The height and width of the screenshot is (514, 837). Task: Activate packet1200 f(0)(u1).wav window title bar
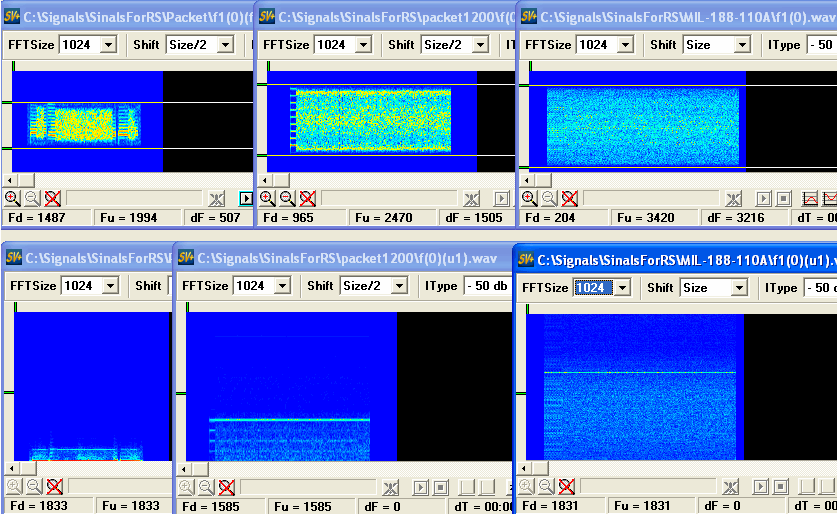tap(340, 258)
